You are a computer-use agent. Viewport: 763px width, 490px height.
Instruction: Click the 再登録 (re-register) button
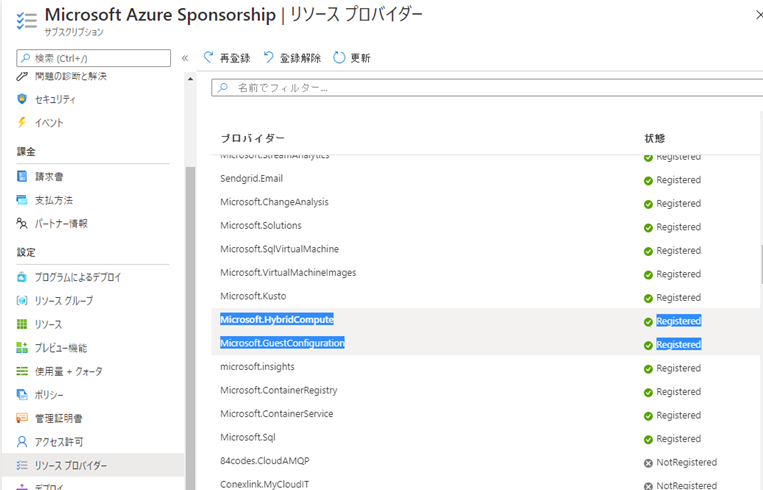227,58
